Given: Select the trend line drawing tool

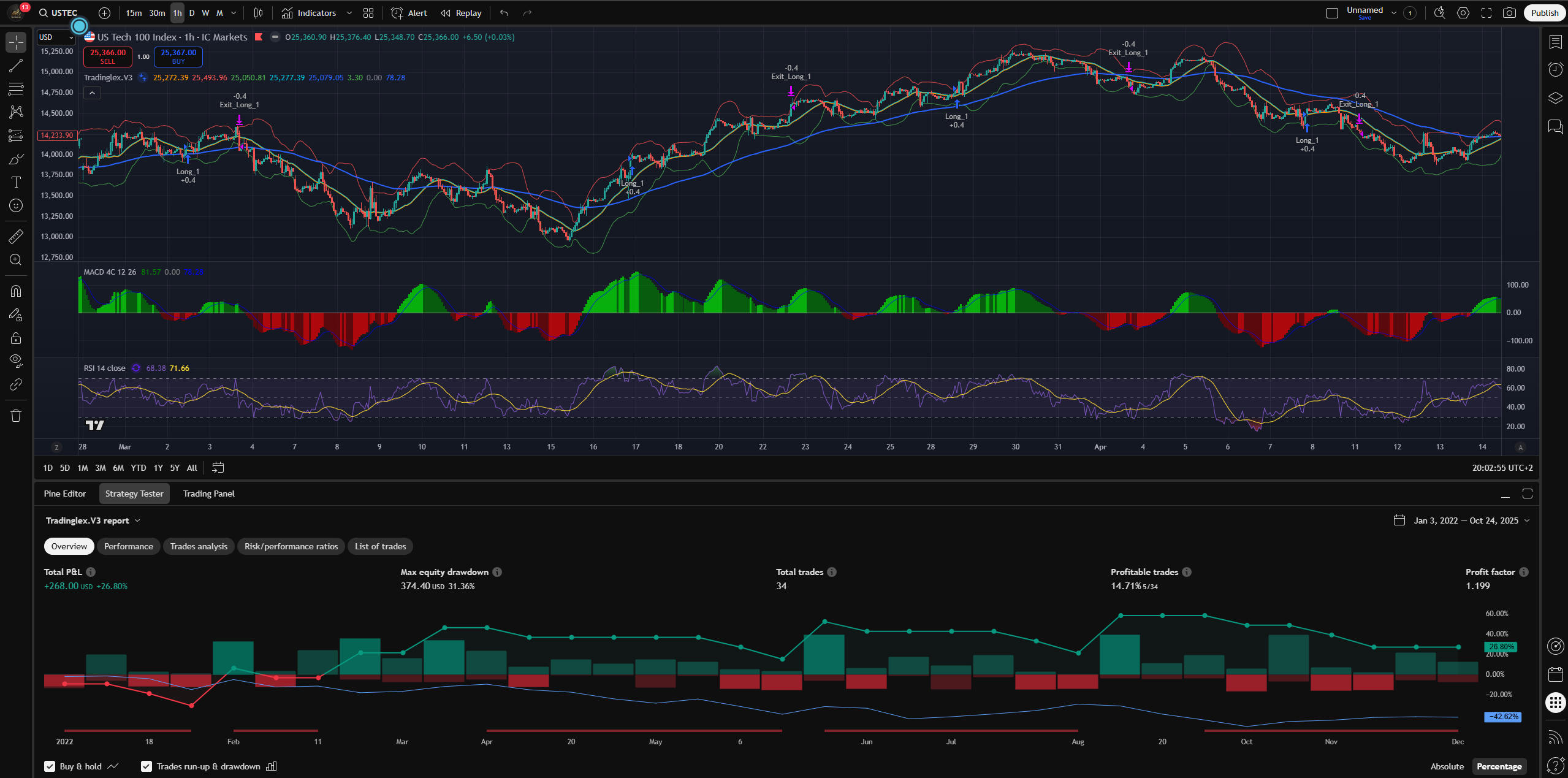Looking at the screenshot, I should [x=16, y=66].
